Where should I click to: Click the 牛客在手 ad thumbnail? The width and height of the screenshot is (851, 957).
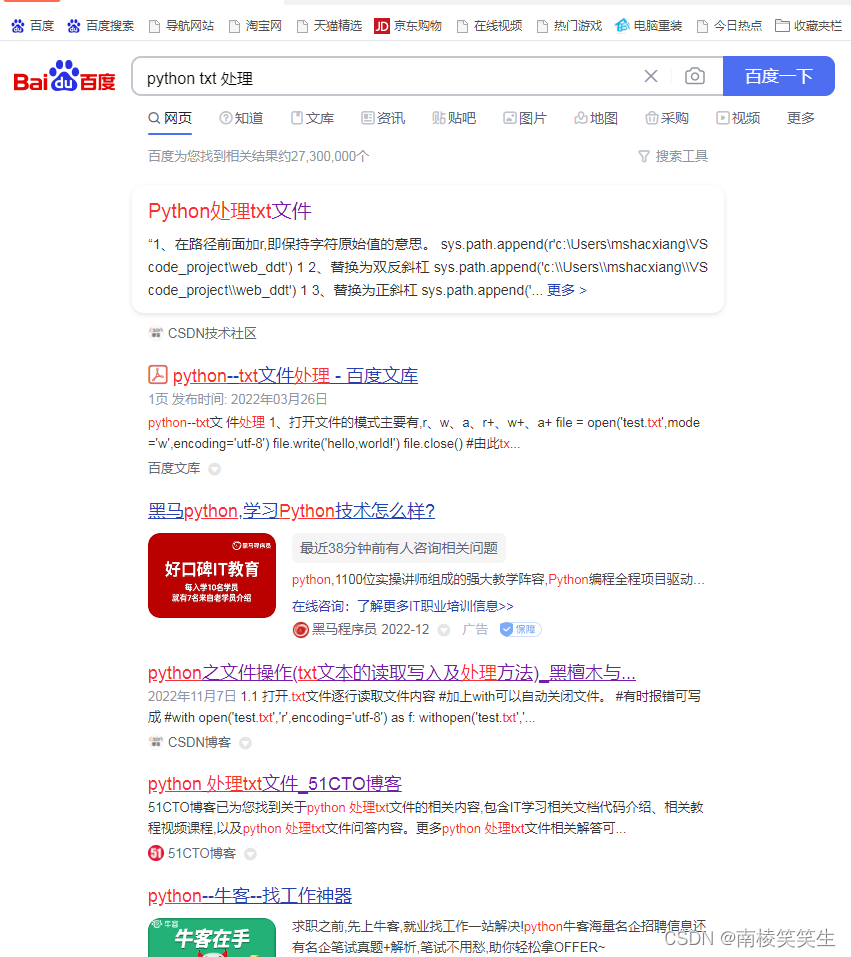212,937
